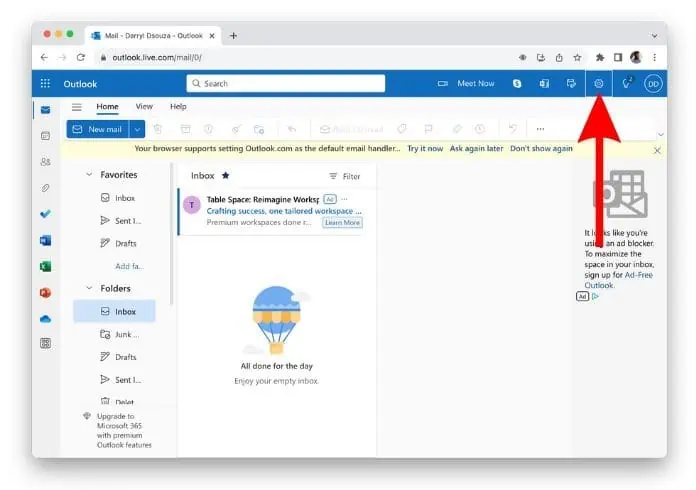Switch to the View ribbon tab
Screen dimensions: 696x490
coord(144,107)
